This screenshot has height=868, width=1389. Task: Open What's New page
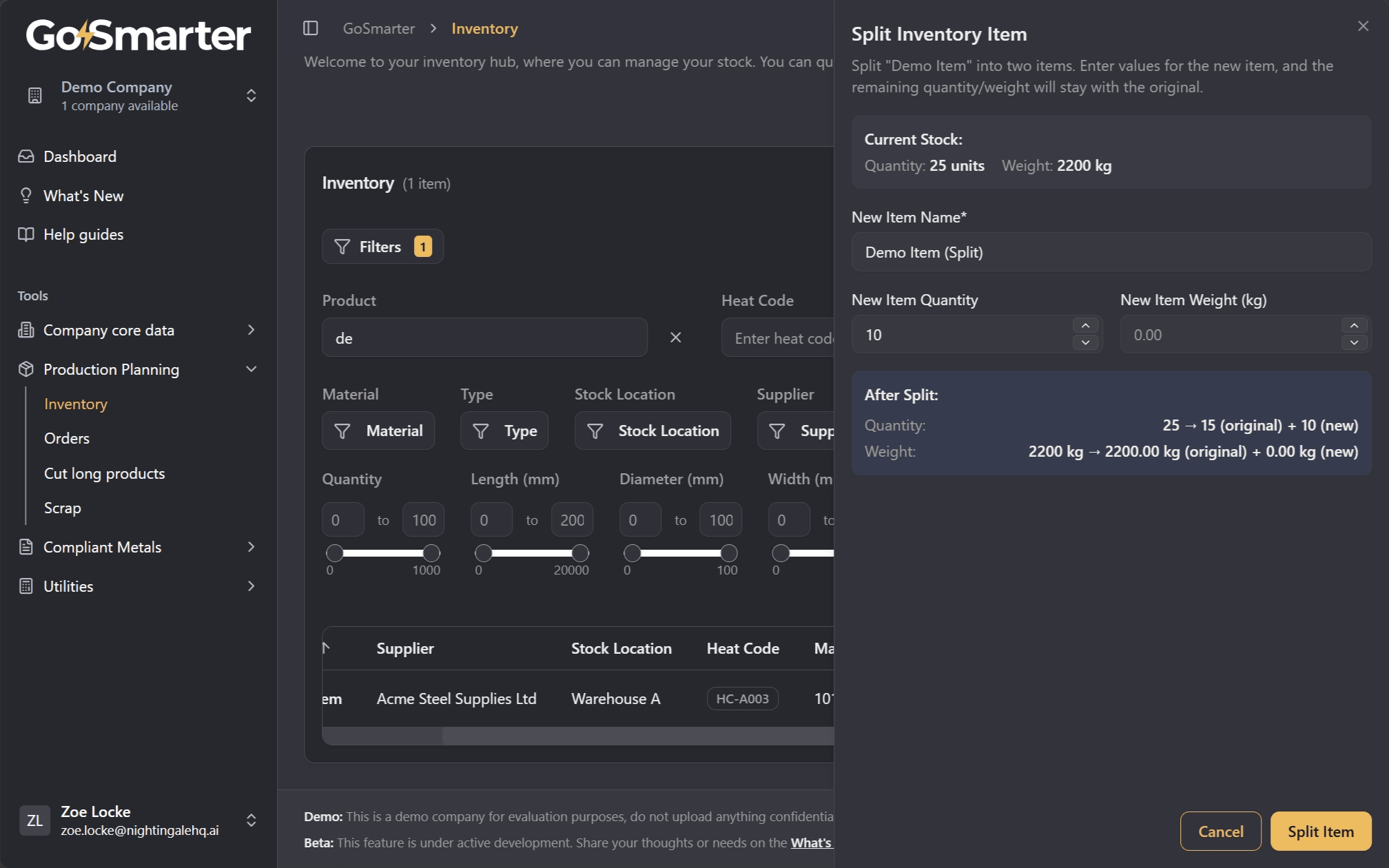pyautogui.click(x=83, y=196)
